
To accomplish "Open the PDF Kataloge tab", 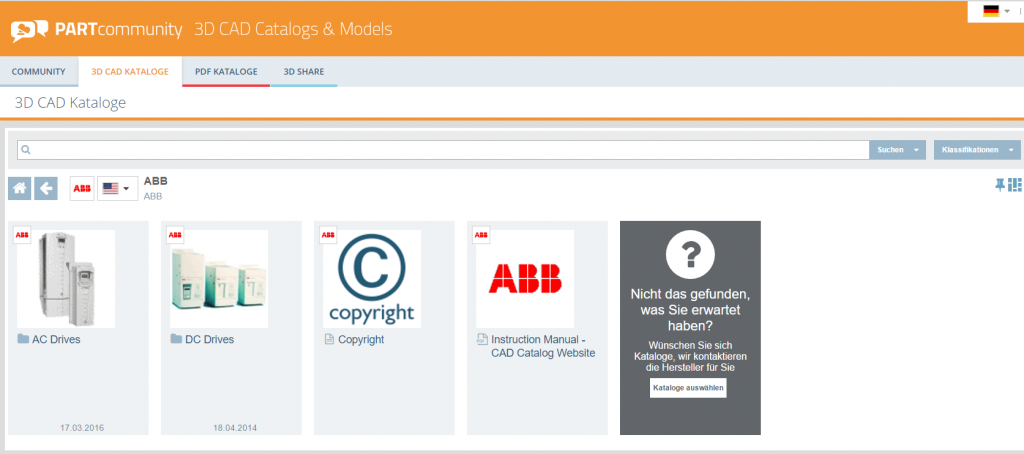I will point(225,71).
